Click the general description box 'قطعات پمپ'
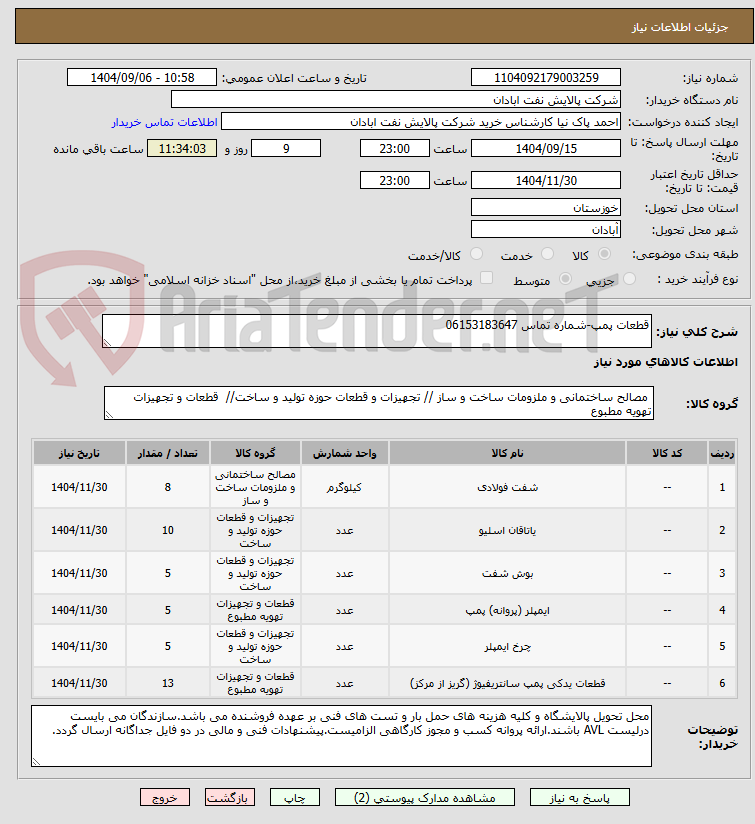Image resolution: width=755 pixels, height=824 pixels. (377, 331)
